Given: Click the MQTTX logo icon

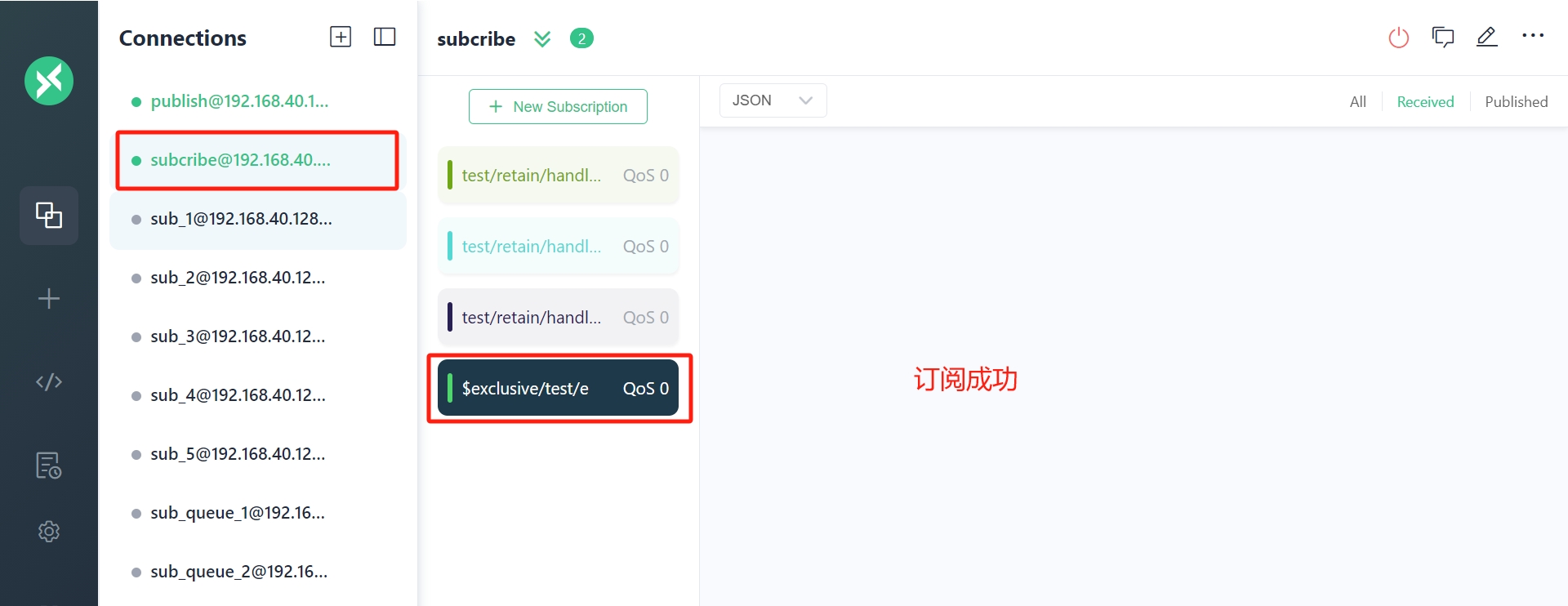Looking at the screenshot, I should click(49, 81).
